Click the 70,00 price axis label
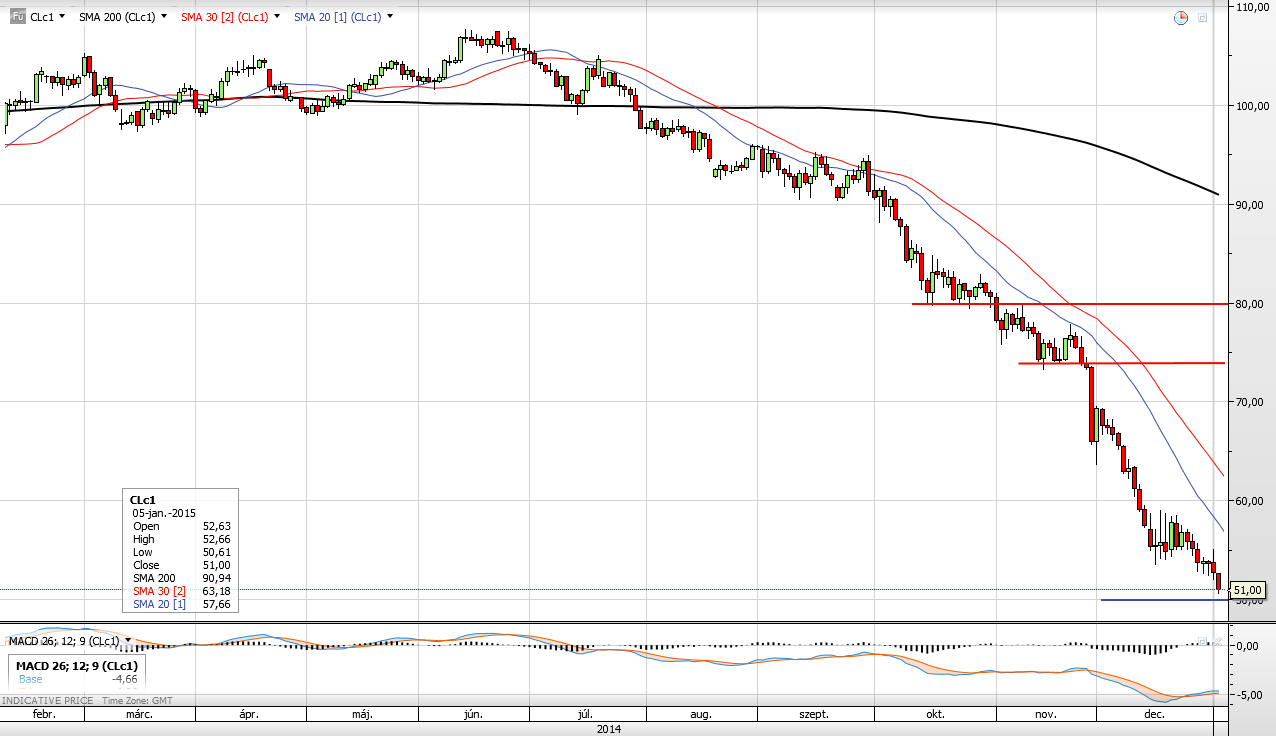The image size is (1276, 736). (1252, 402)
